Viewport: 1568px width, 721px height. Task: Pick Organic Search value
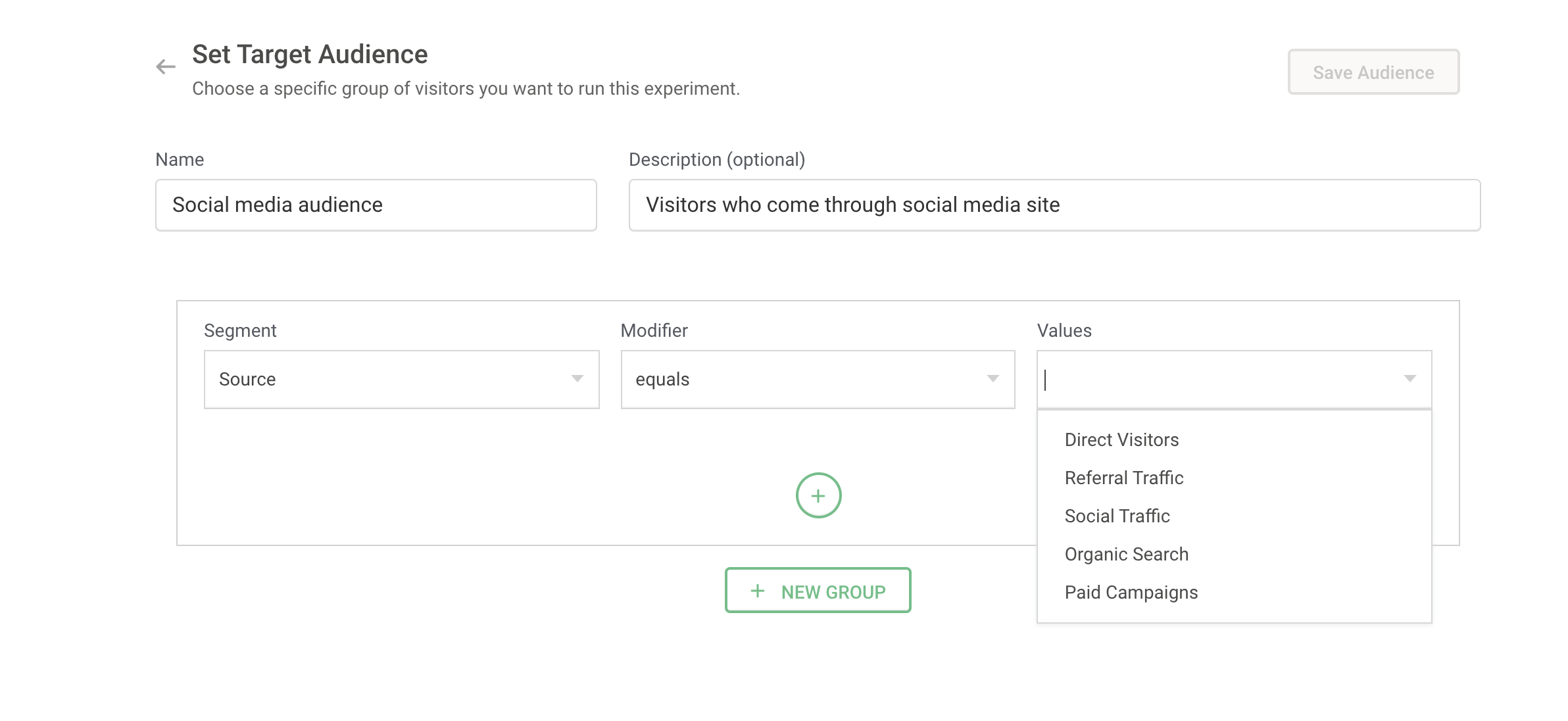click(1126, 554)
